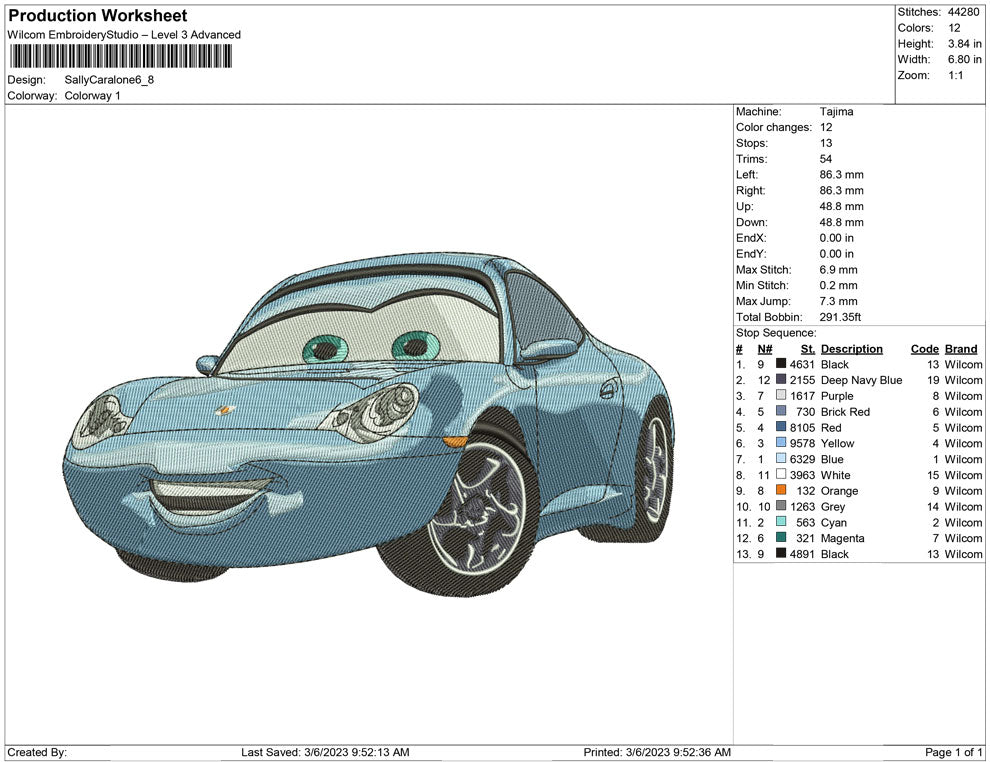
Task: Click the St. stitch count column header
Action: pos(808,349)
